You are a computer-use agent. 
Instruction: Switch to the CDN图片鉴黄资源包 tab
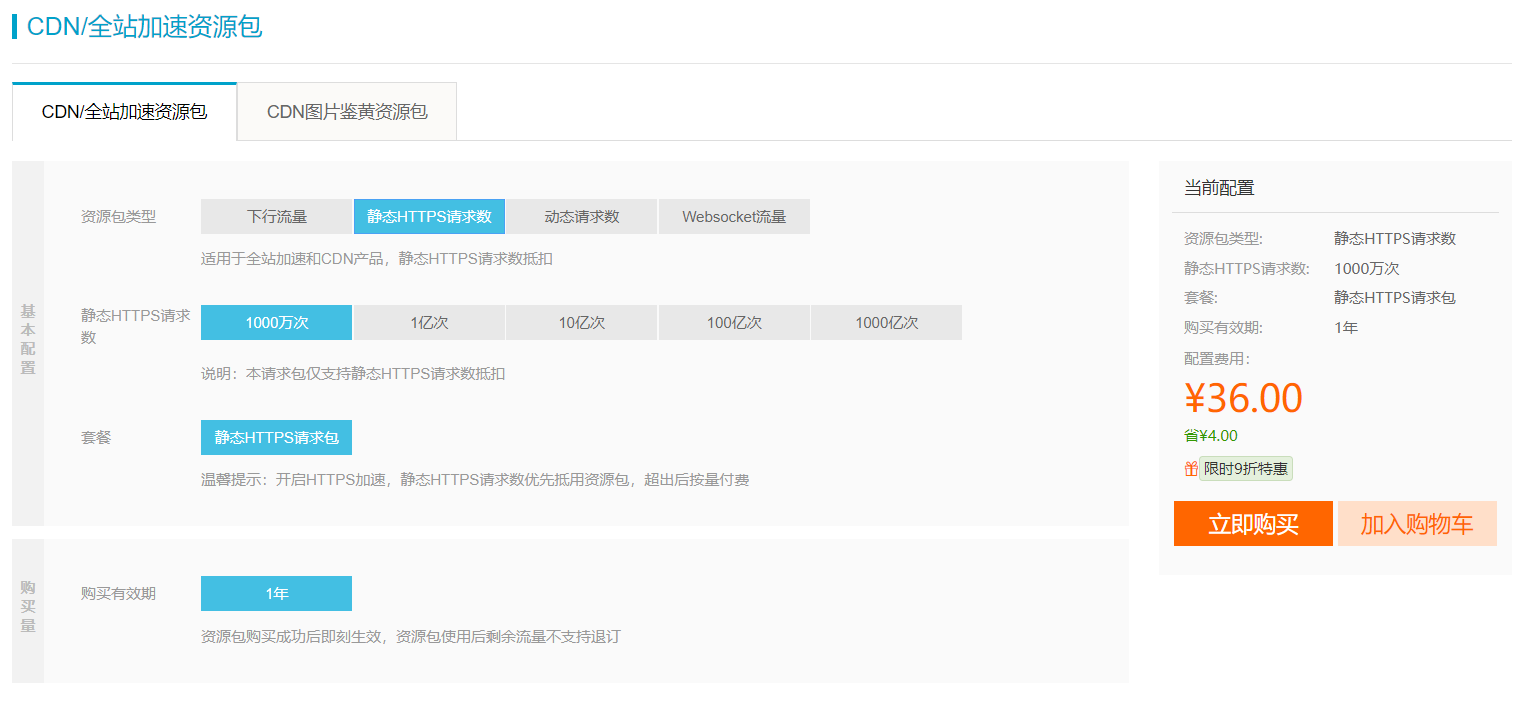[347, 112]
